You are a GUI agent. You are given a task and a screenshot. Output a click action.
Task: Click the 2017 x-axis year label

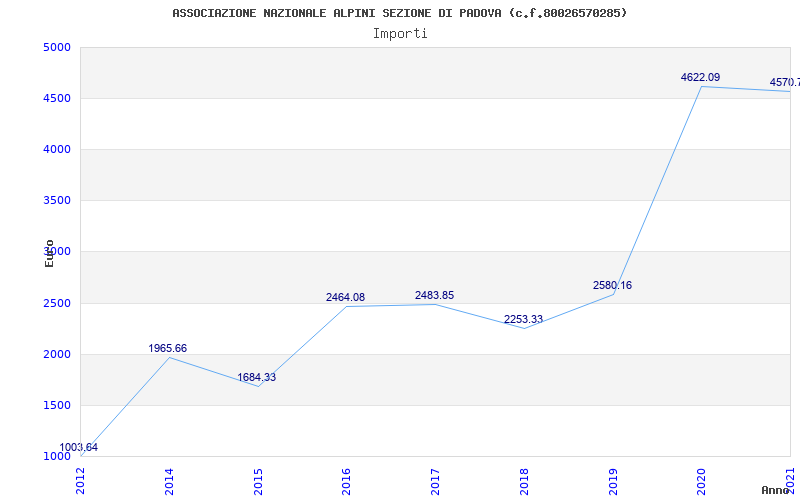tap(435, 482)
